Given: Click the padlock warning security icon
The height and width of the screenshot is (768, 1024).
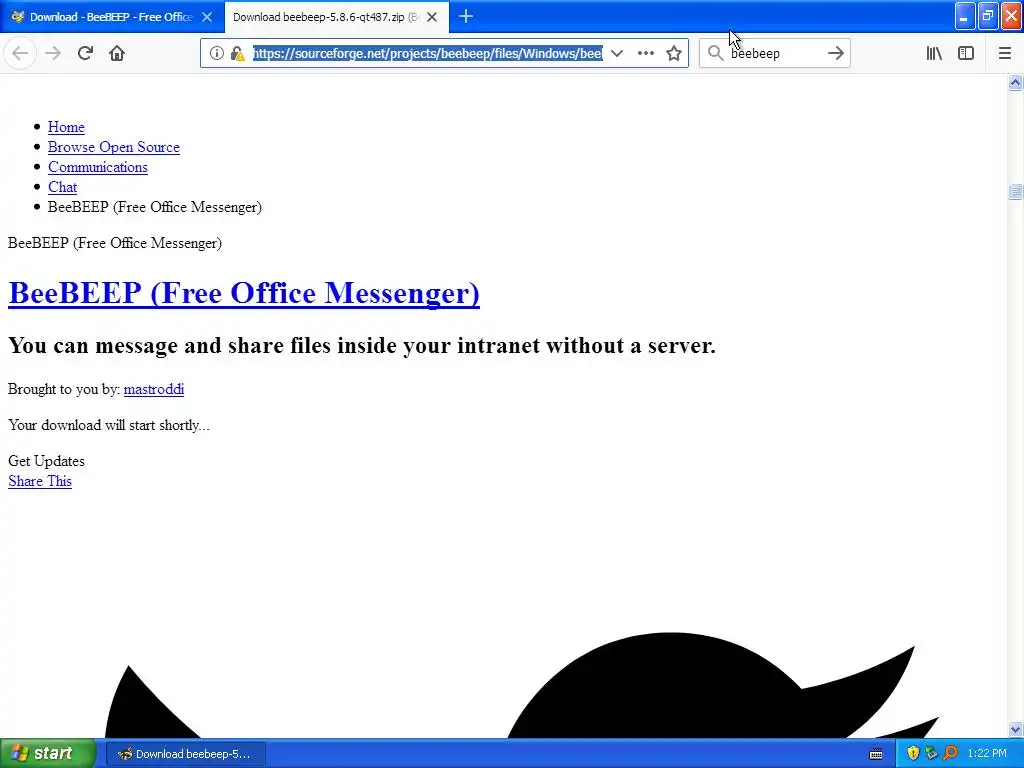Looking at the screenshot, I should [x=237, y=53].
